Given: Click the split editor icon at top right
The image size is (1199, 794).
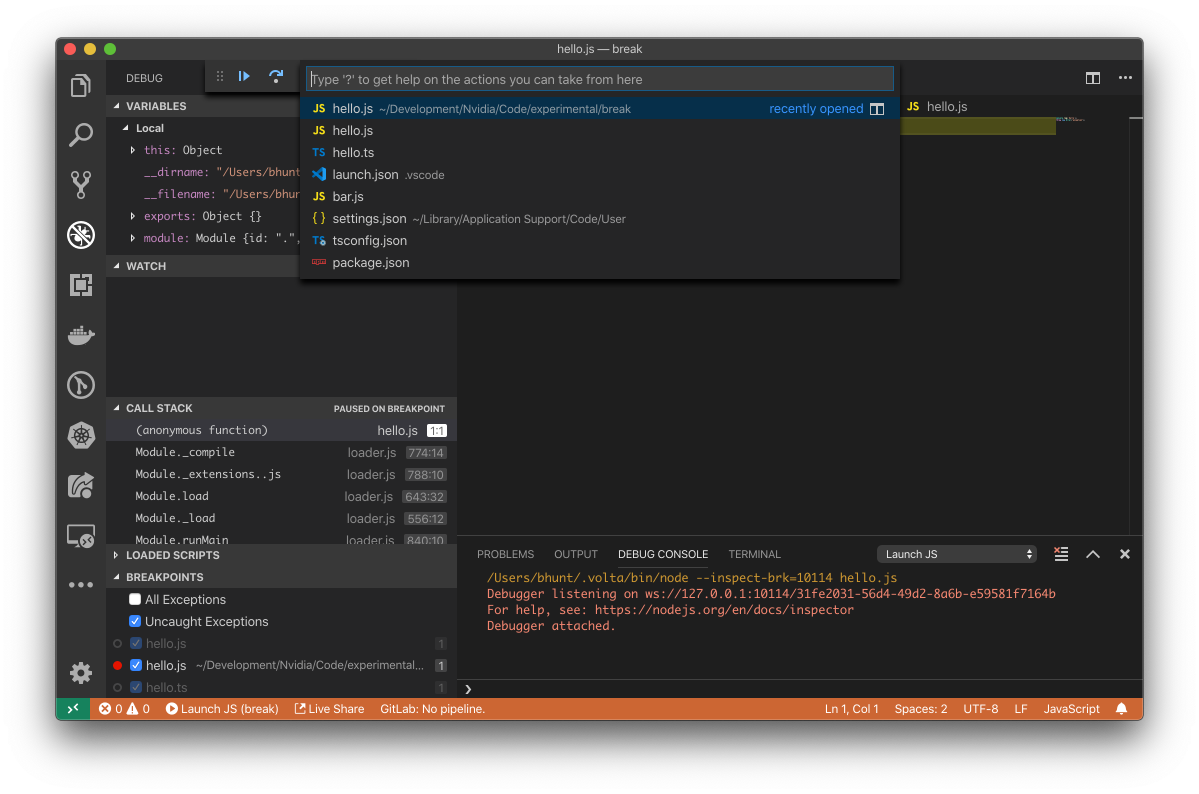Looking at the screenshot, I should [x=1092, y=78].
